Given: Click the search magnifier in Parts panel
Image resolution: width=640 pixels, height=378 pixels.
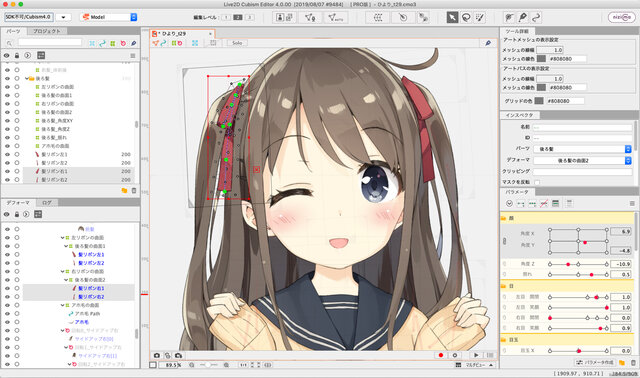Looking at the screenshot, I should [9, 43].
